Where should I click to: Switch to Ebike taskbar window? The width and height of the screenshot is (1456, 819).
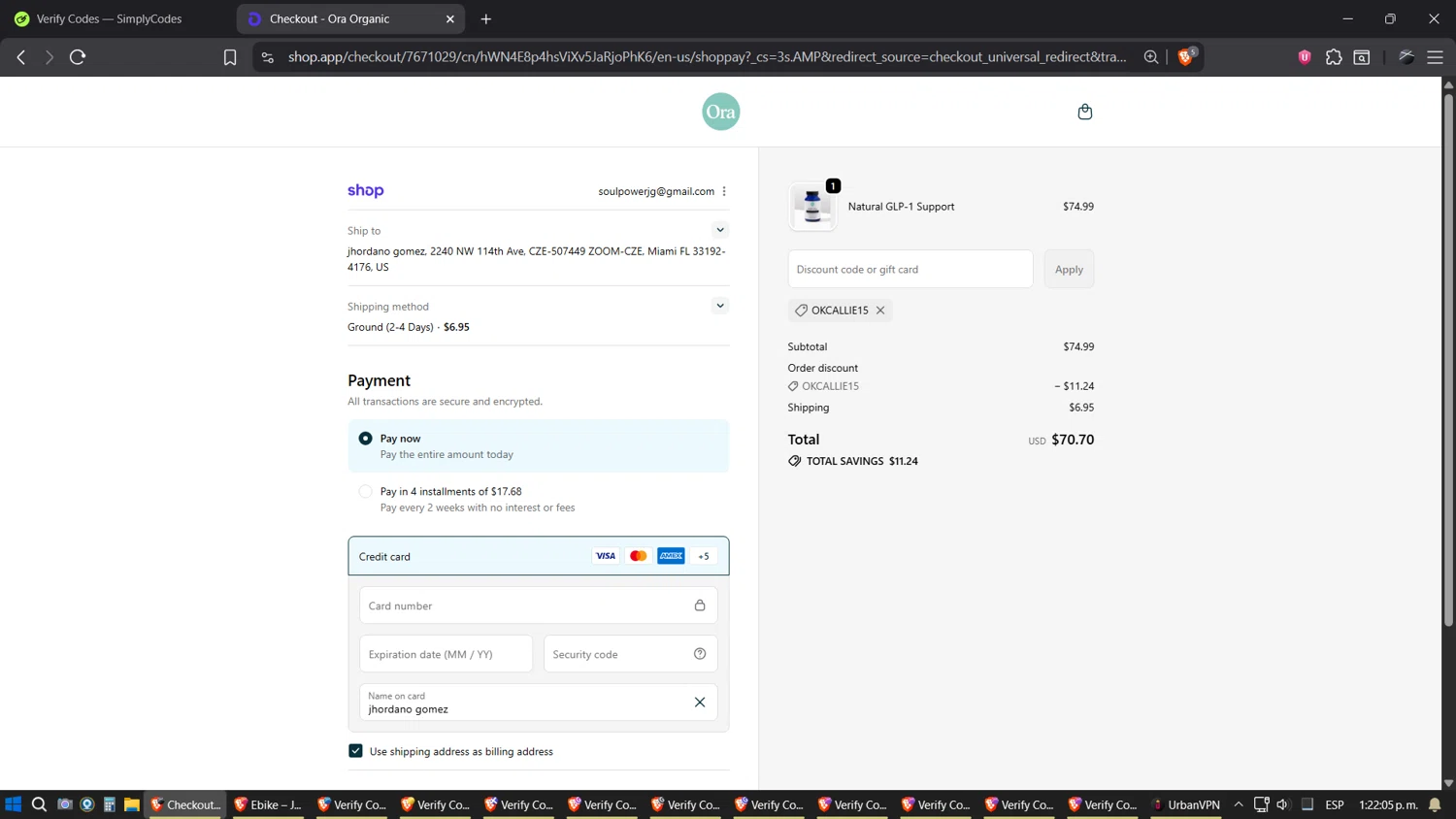[269, 804]
